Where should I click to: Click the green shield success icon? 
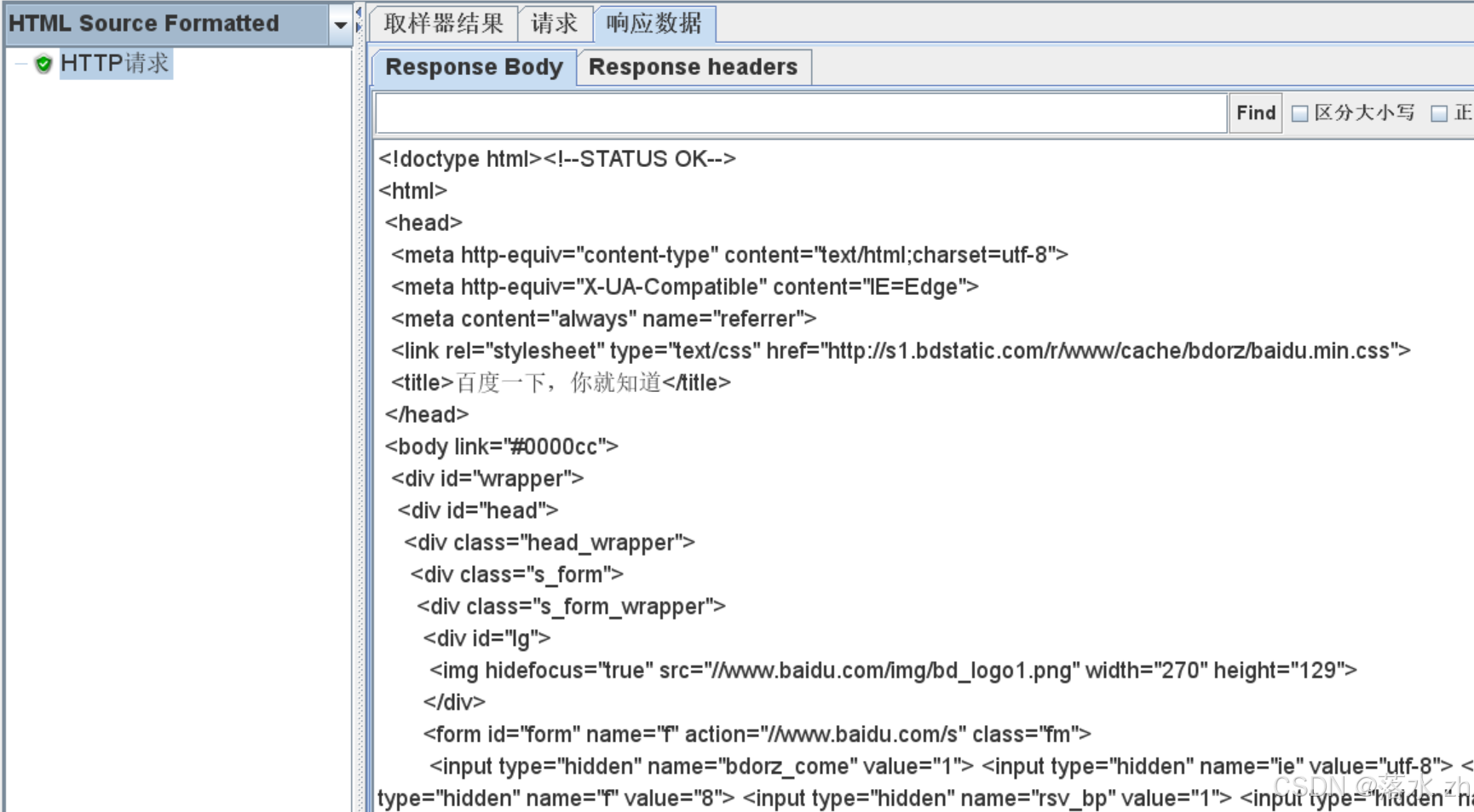pyautogui.click(x=43, y=64)
